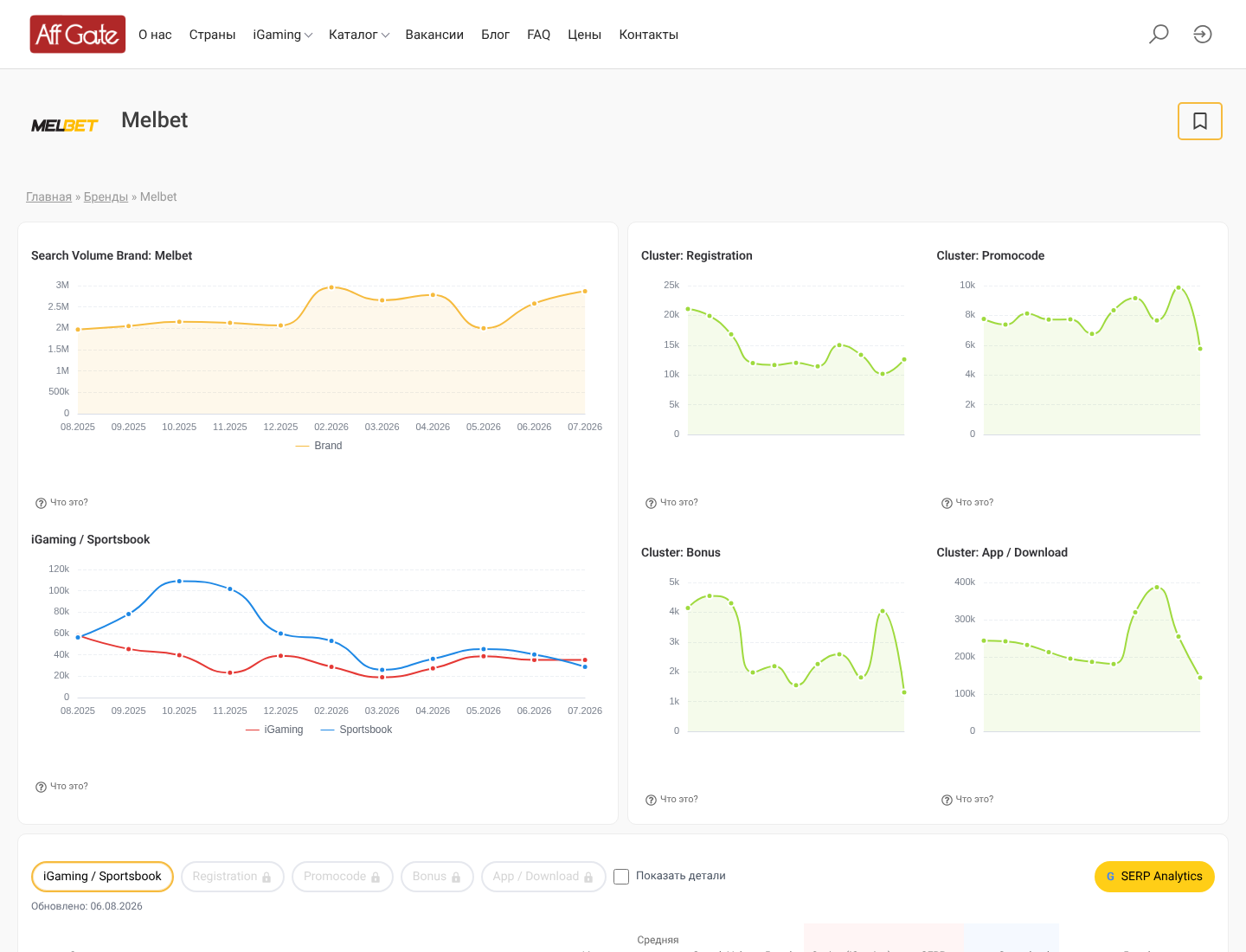Click the question icon under Cluster: Promocode
Screen dimensions: 1246x952
coord(947,503)
